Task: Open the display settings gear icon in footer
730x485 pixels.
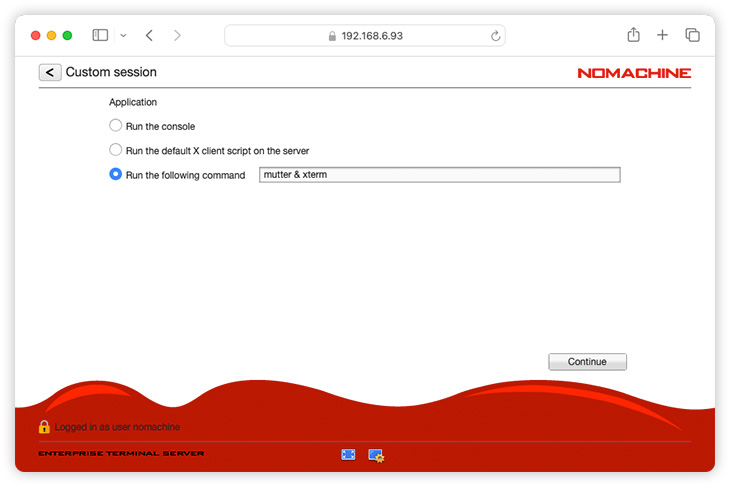Action: coord(376,455)
